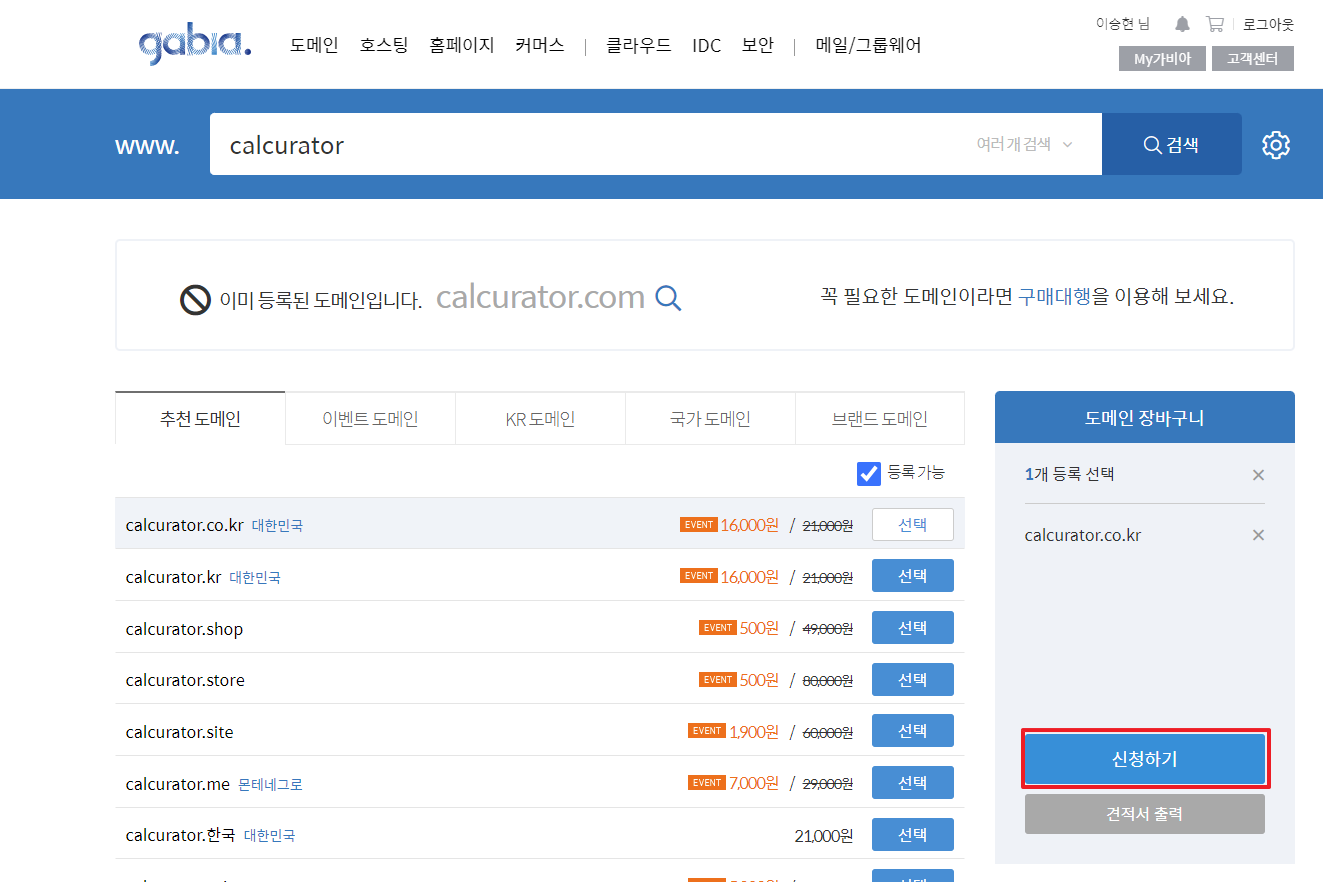The height and width of the screenshot is (882, 1323).
Task: Remove '1개 등록 선택' with its X icon
Action: coord(1258,475)
